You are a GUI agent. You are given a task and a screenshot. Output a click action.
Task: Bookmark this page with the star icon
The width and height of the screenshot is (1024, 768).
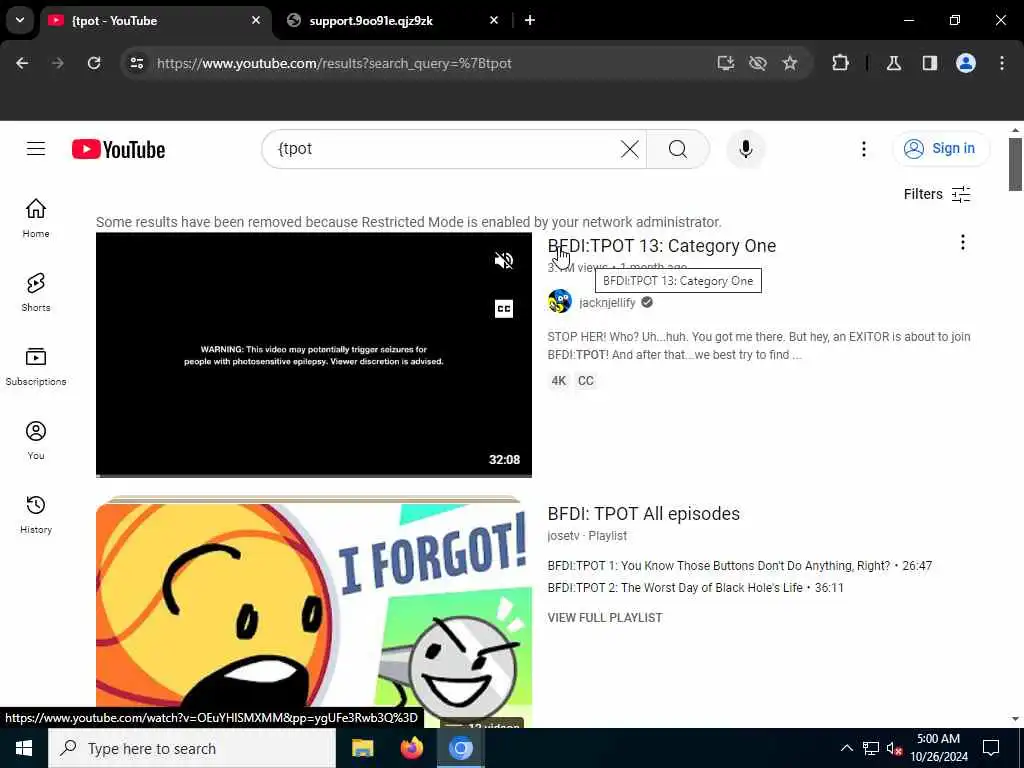click(x=790, y=63)
